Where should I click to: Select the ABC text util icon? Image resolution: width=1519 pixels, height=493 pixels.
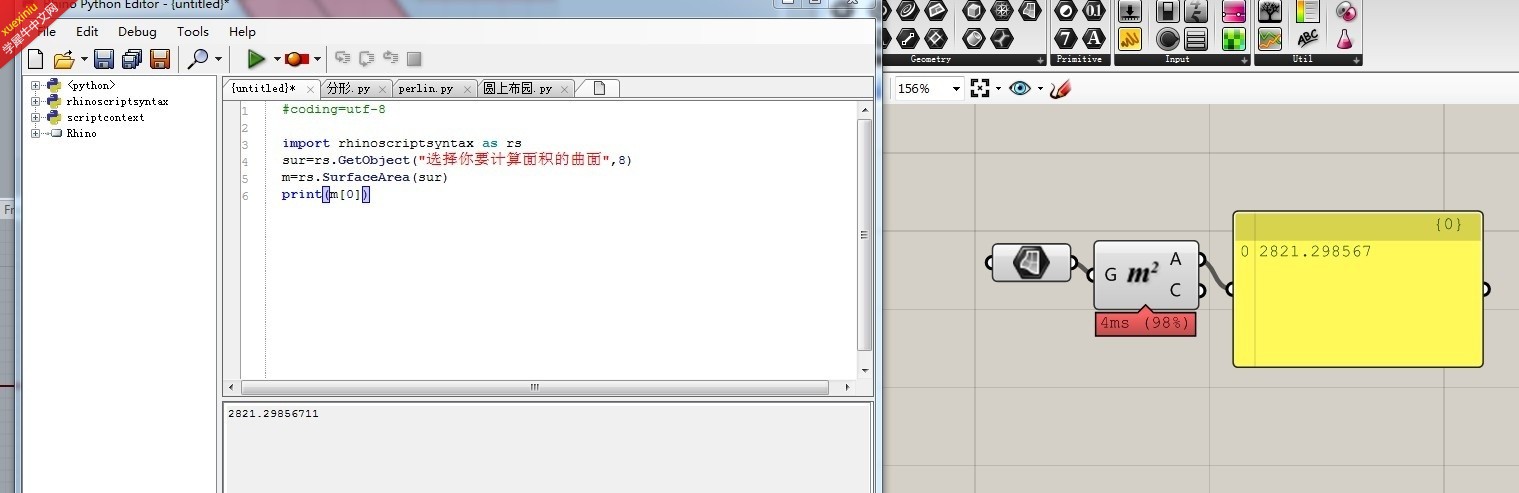pos(1307,38)
